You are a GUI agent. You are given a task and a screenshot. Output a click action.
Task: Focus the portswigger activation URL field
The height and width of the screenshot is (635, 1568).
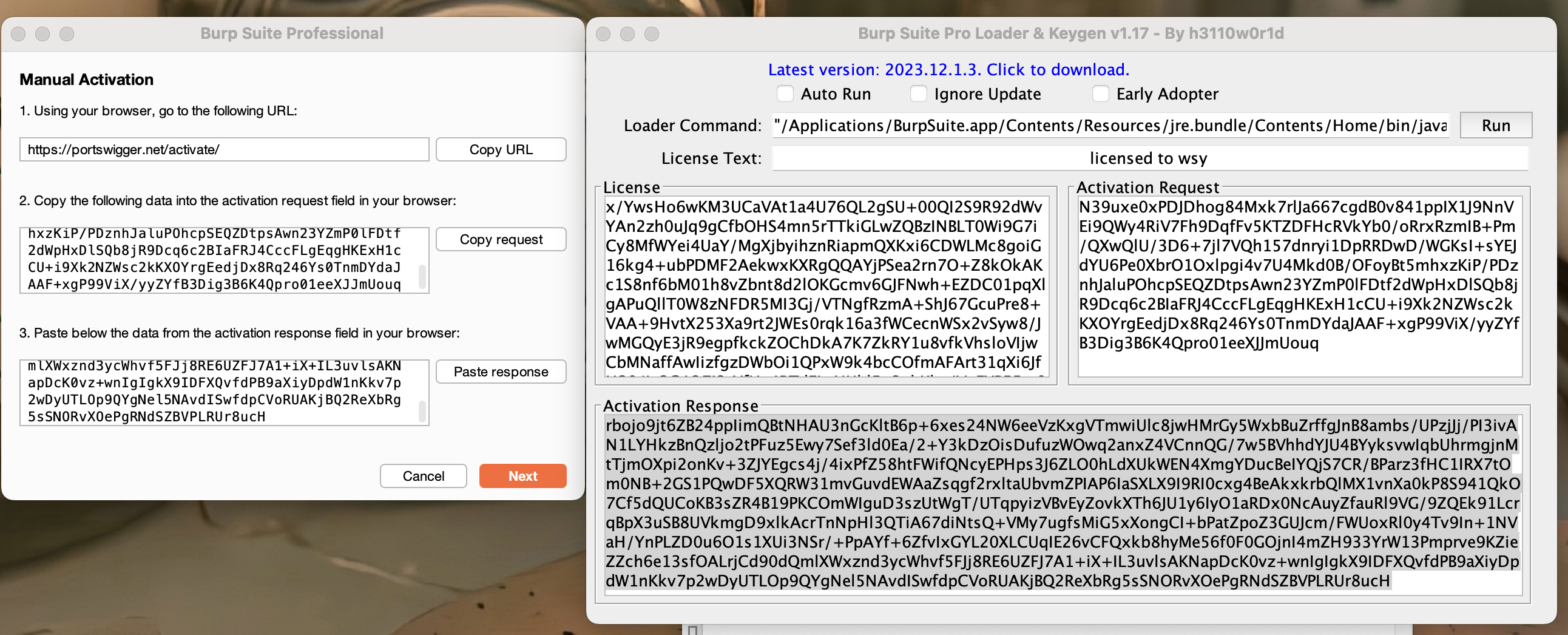click(225, 150)
